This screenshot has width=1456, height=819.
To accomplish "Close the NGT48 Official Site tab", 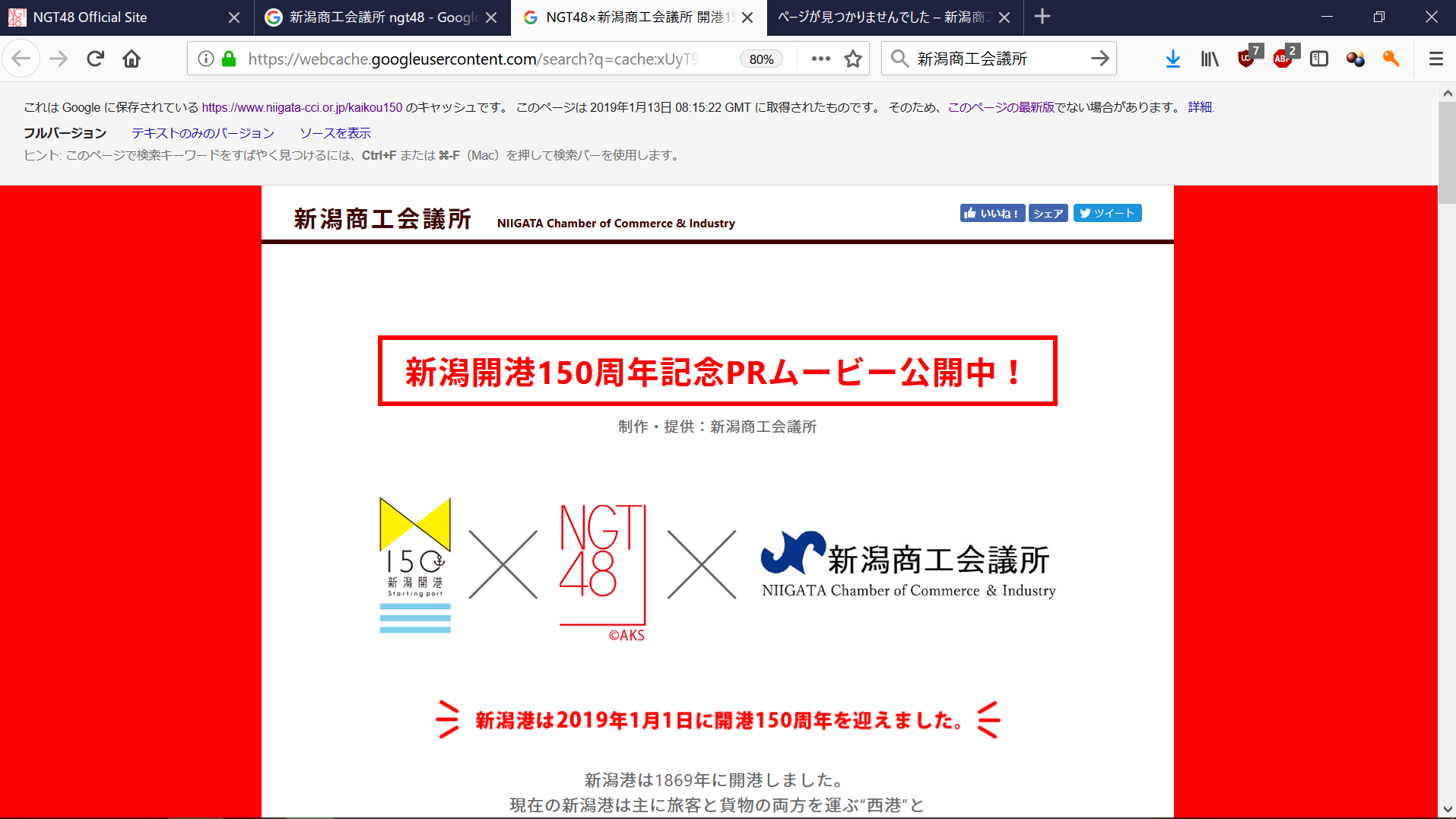I will [x=234, y=17].
